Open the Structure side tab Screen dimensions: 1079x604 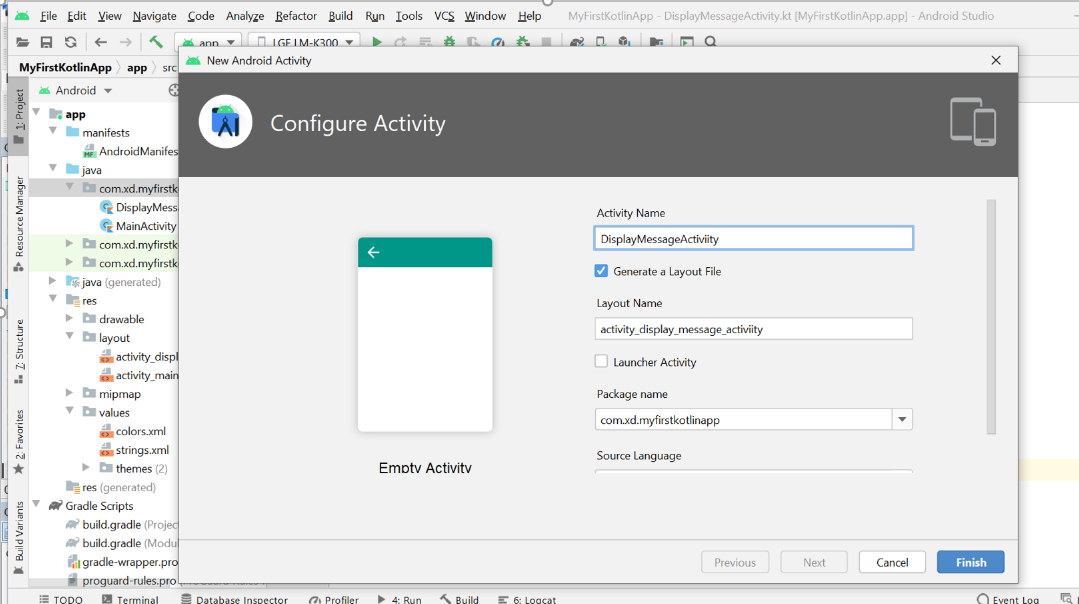pos(19,351)
